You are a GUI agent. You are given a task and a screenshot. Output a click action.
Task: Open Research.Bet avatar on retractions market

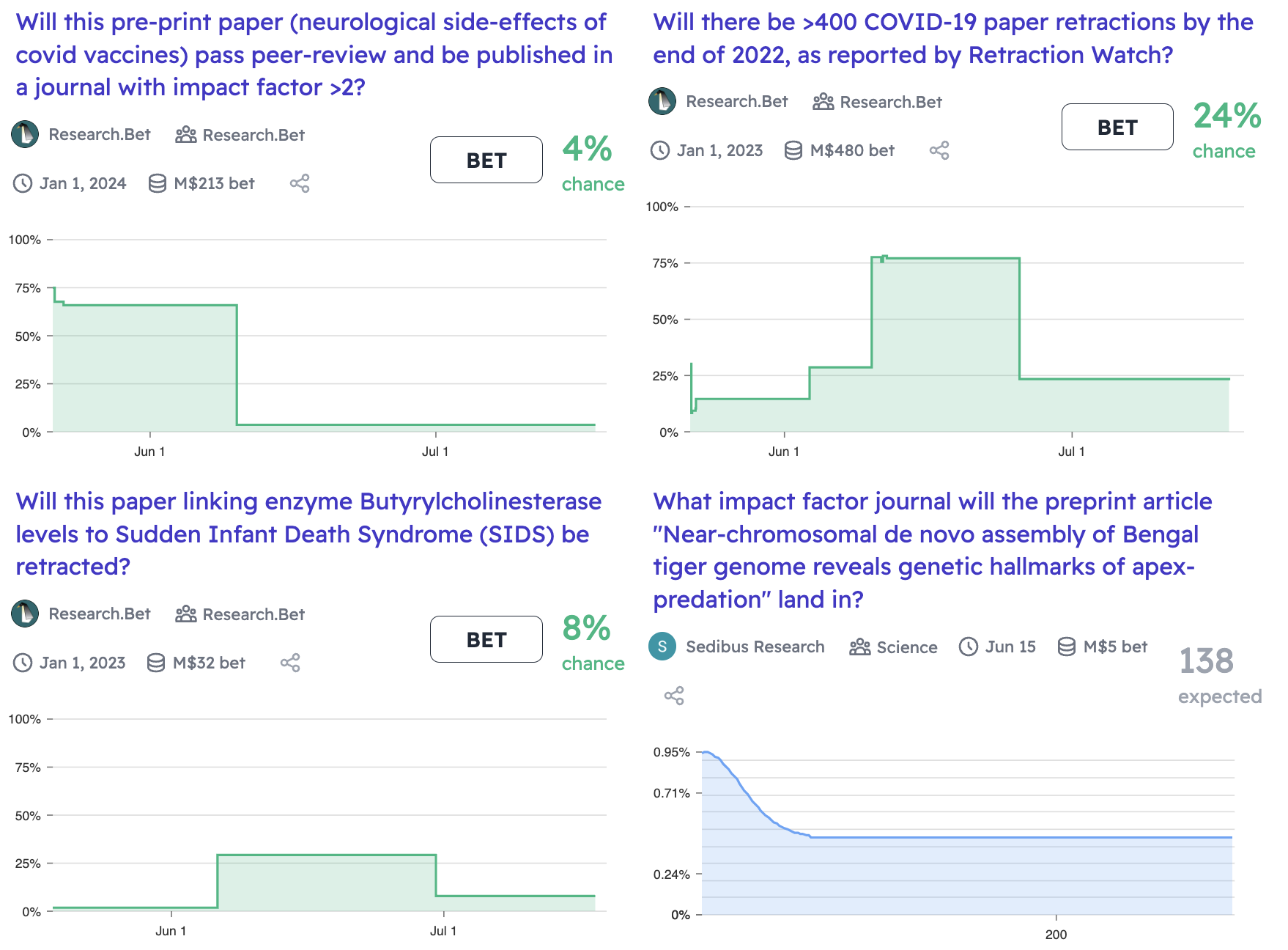click(662, 102)
